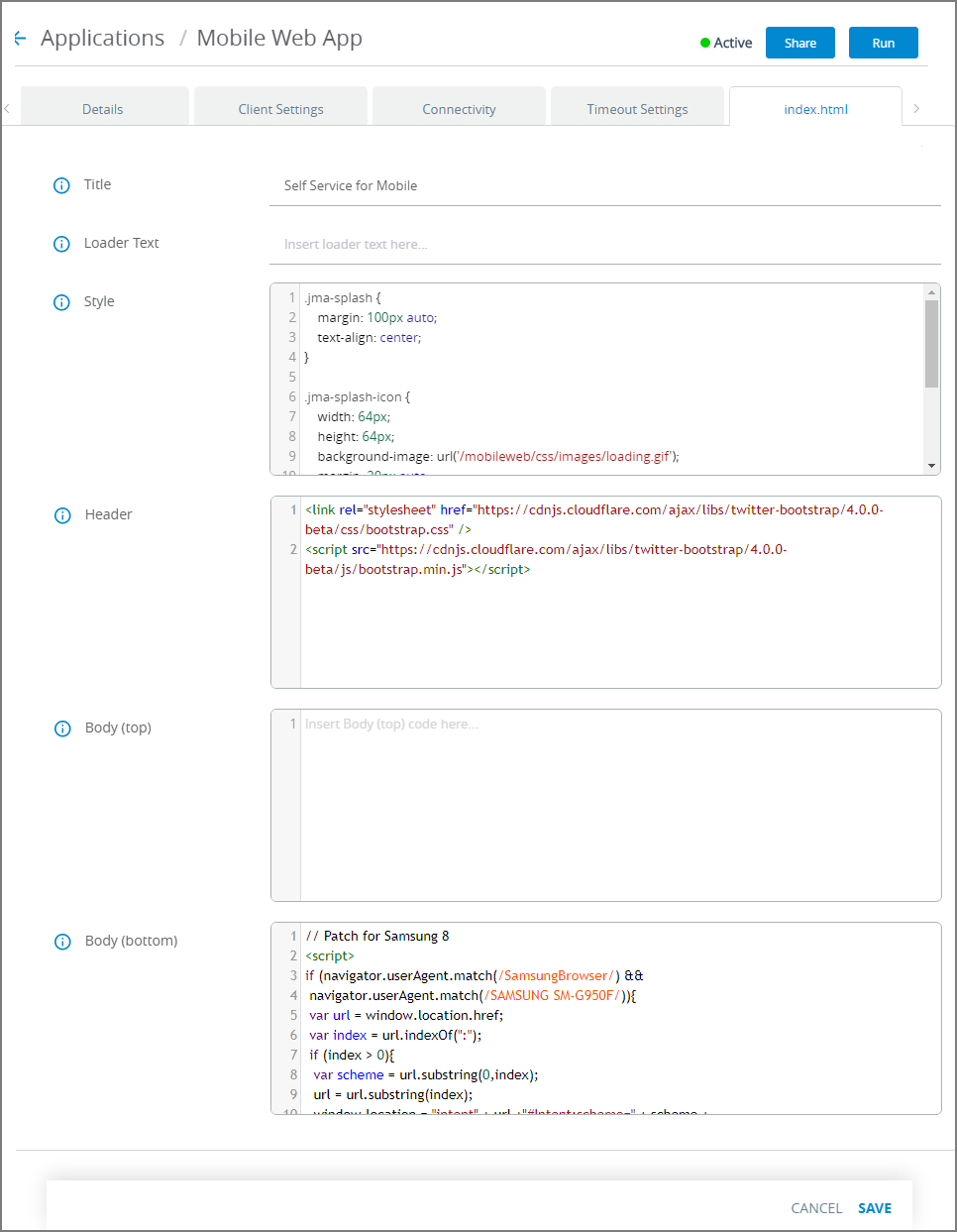Click the Style editor scrollbar down arrow
The width and height of the screenshot is (957, 1232).
point(931,463)
